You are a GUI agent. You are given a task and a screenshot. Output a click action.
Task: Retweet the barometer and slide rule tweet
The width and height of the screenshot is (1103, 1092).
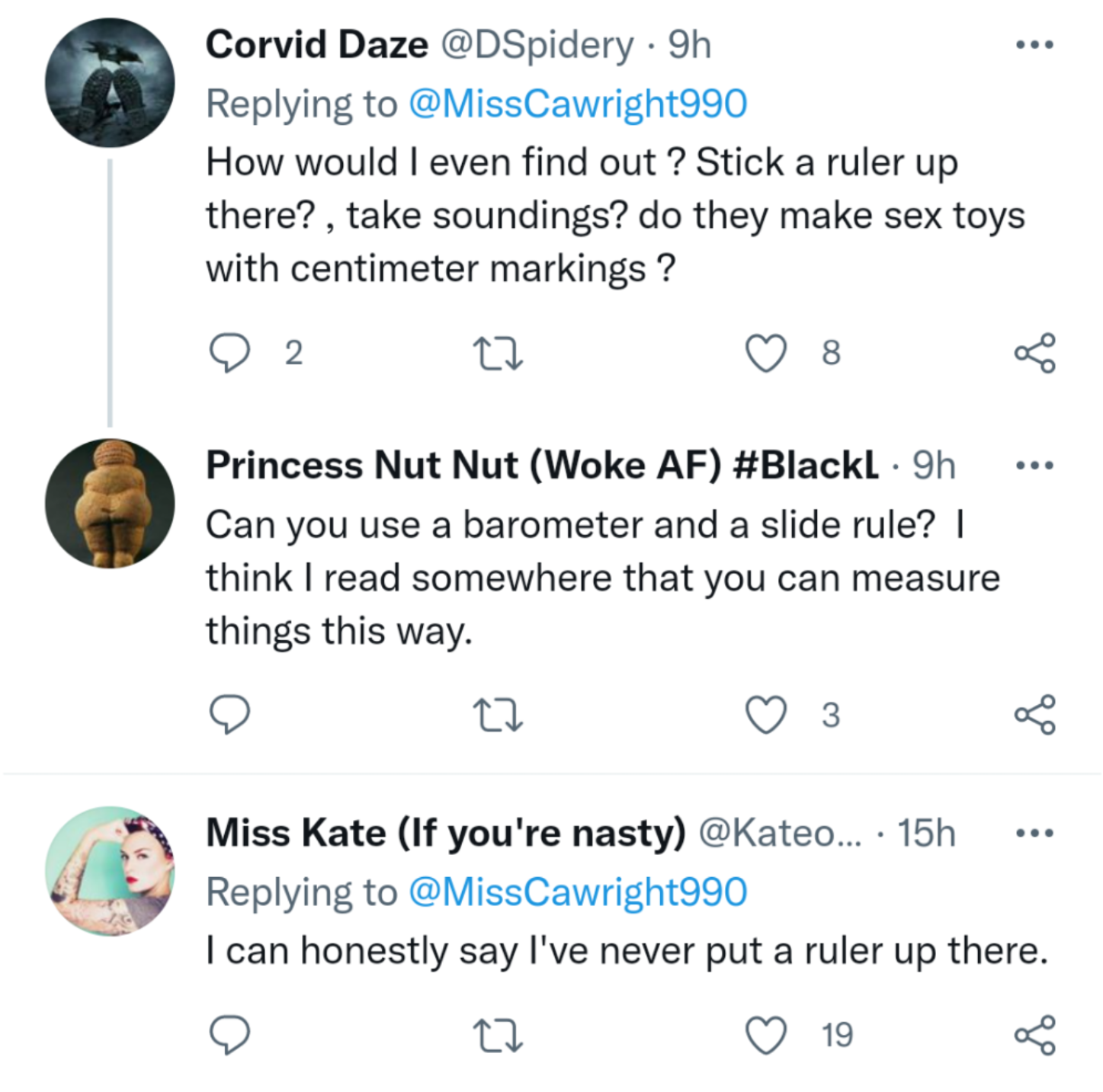tap(498, 715)
